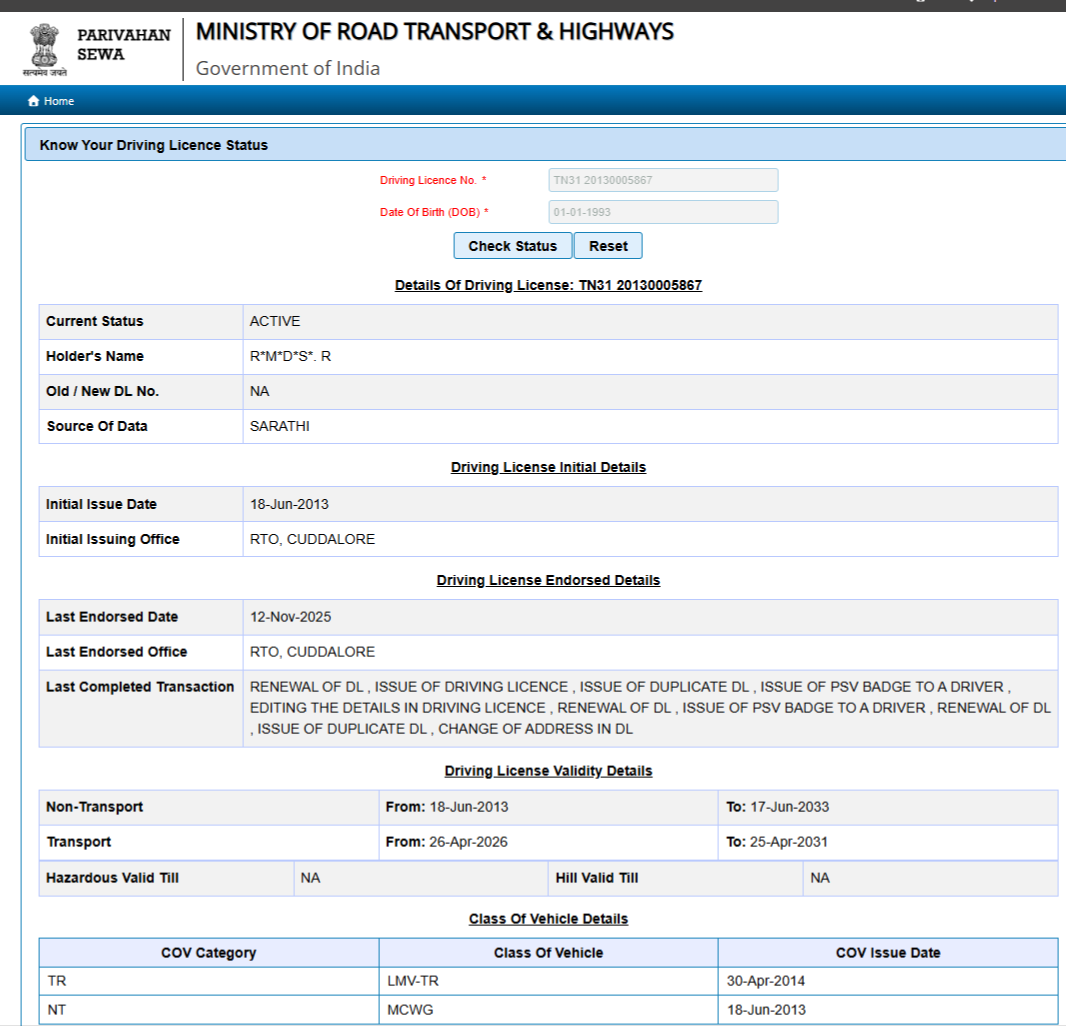
Task: Click the Date Of Birth input field
Action: click(x=663, y=212)
